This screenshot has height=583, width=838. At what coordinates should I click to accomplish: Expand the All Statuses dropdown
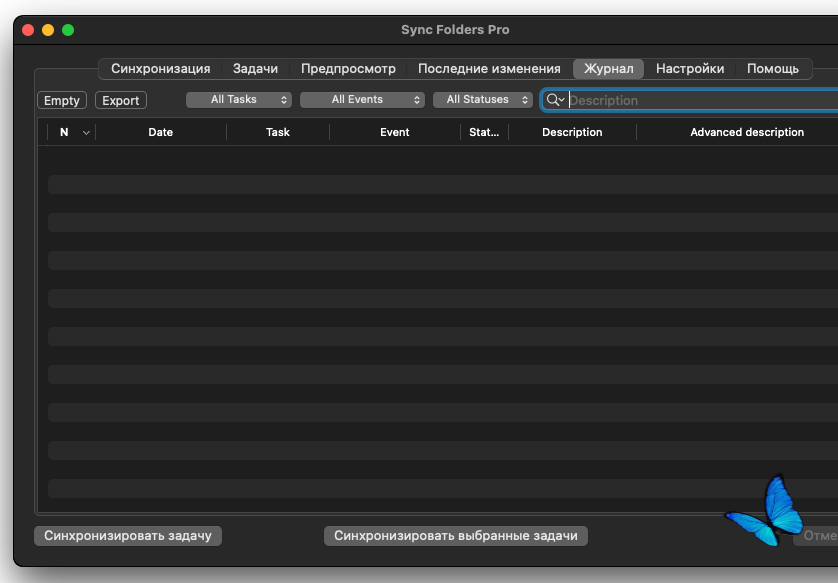point(483,100)
